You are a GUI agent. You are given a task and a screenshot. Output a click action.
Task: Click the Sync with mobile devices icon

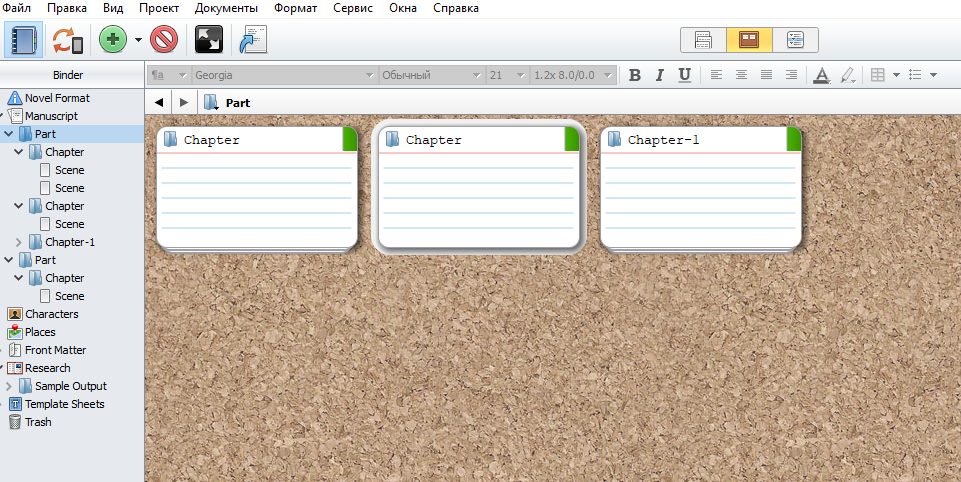tap(68, 40)
